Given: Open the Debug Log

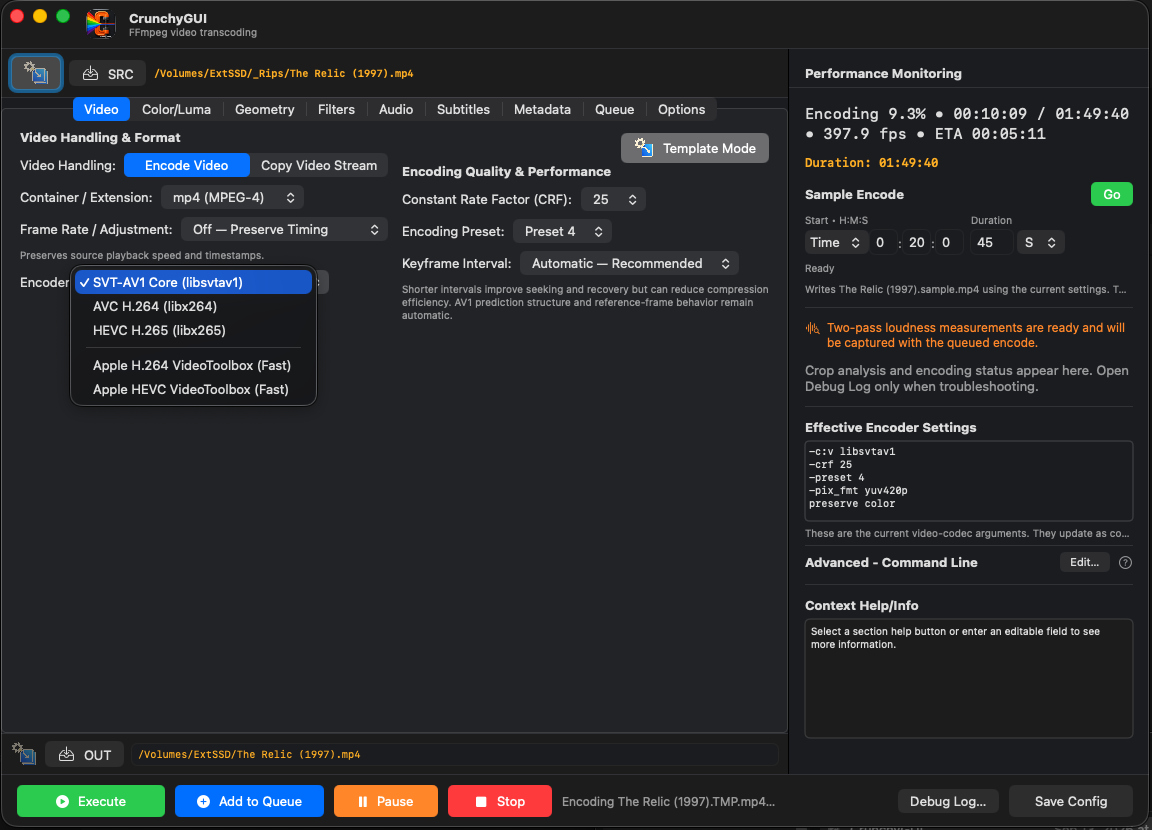Looking at the screenshot, I should 948,801.
